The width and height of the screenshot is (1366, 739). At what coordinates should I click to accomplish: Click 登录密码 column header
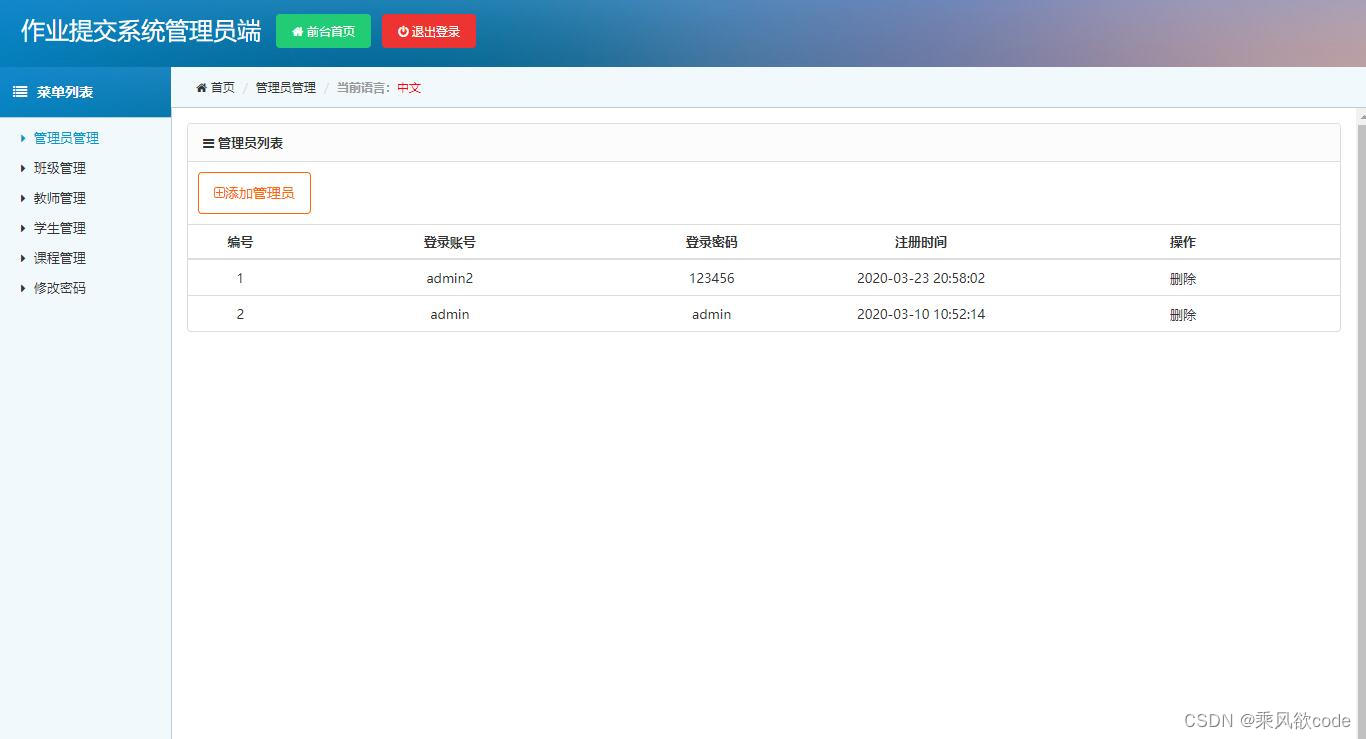point(711,242)
